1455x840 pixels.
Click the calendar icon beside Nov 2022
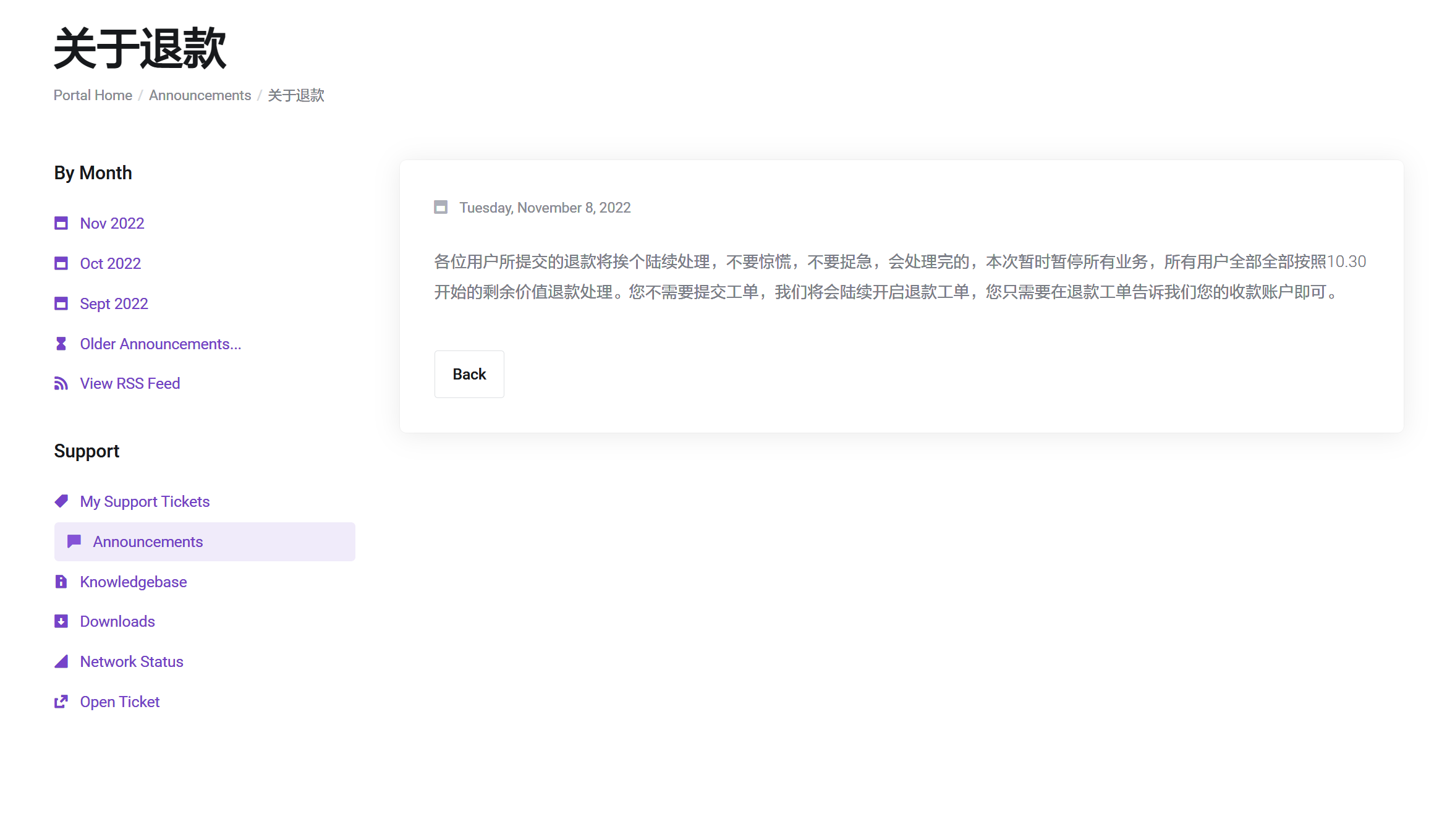tap(61, 223)
